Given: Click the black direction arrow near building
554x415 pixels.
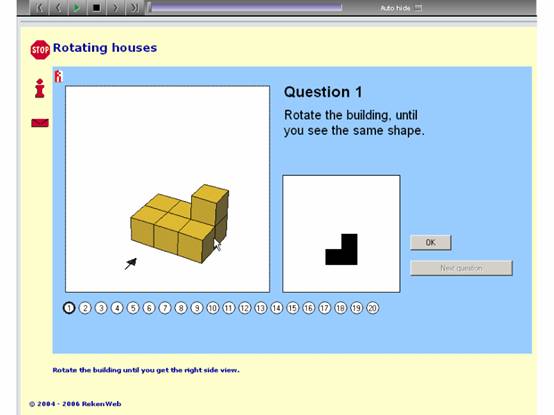Looking at the screenshot, I should (x=131, y=263).
